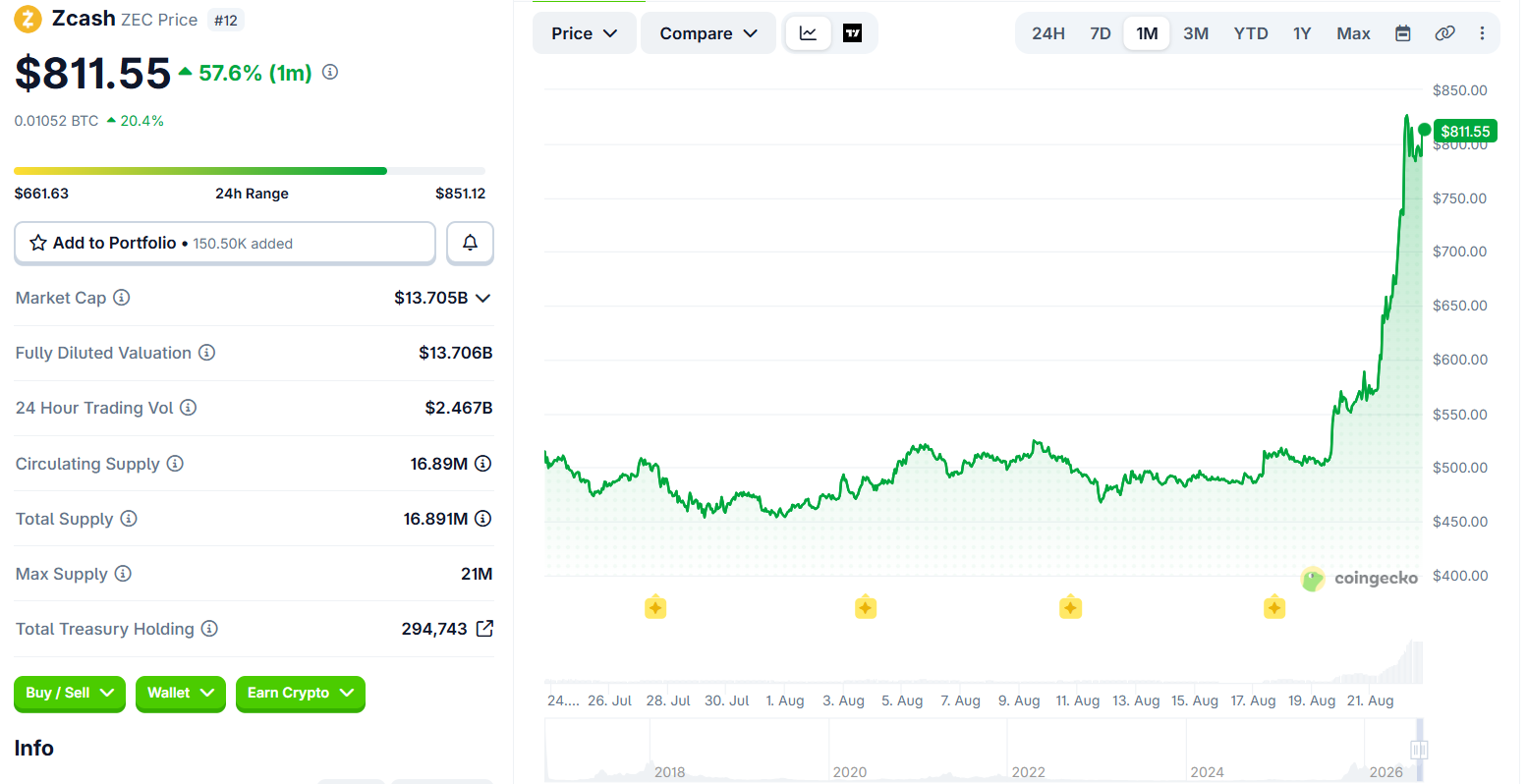Open the treasury holding external link icon

coord(484,628)
